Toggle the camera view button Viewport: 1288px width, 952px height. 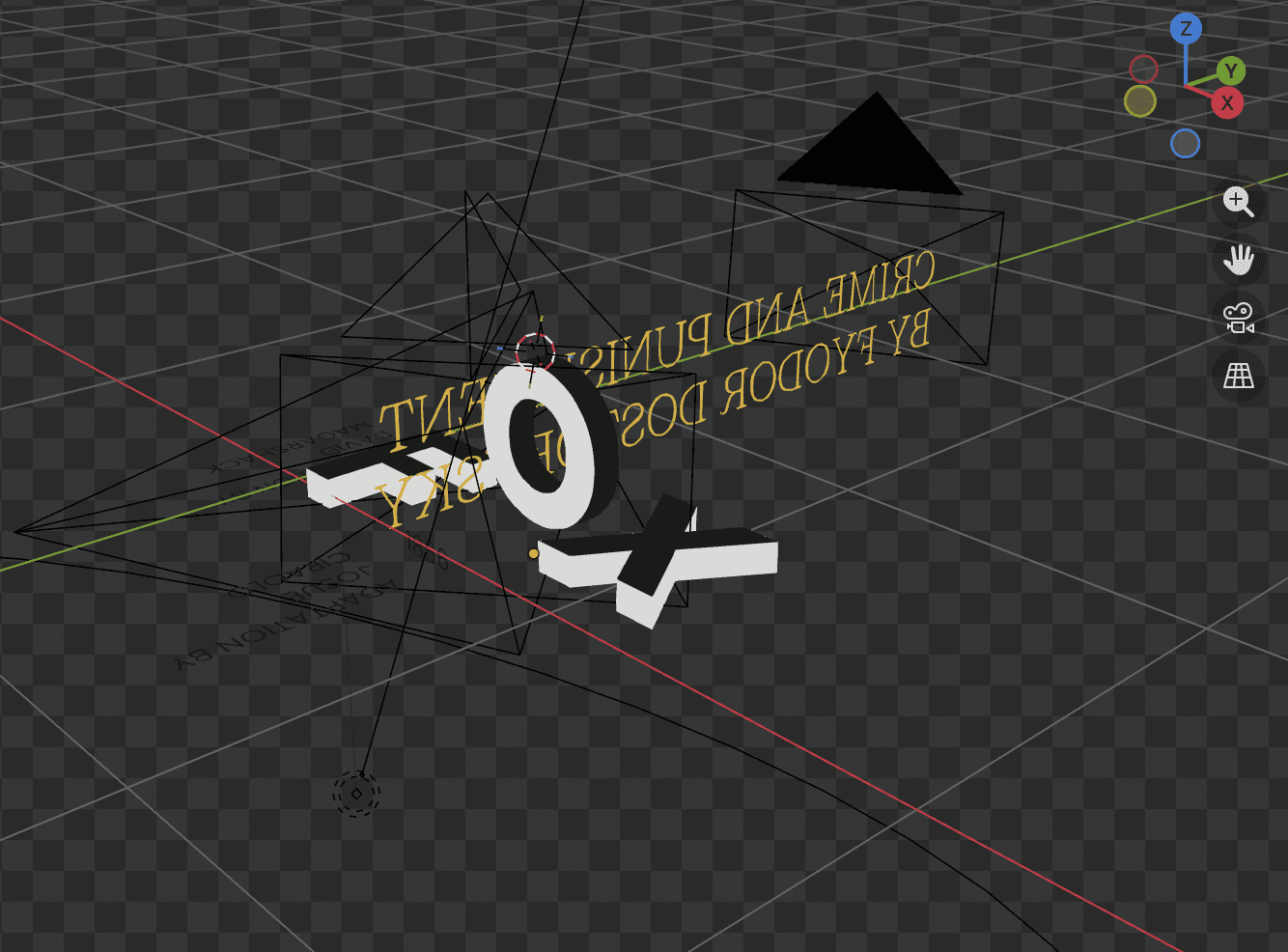[1239, 318]
